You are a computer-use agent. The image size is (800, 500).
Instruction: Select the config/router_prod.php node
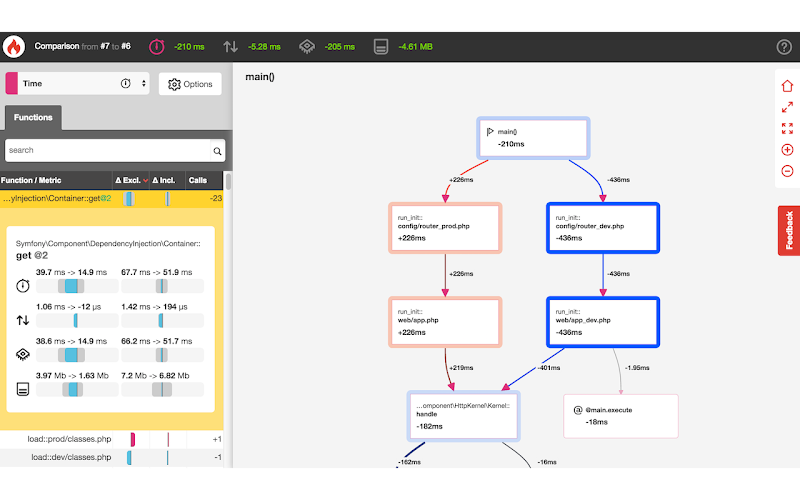(445, 228)
